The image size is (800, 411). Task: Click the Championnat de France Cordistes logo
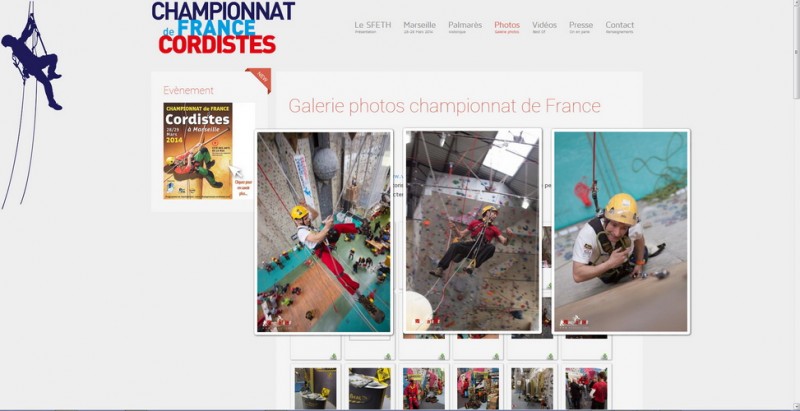tap(223, 28)
